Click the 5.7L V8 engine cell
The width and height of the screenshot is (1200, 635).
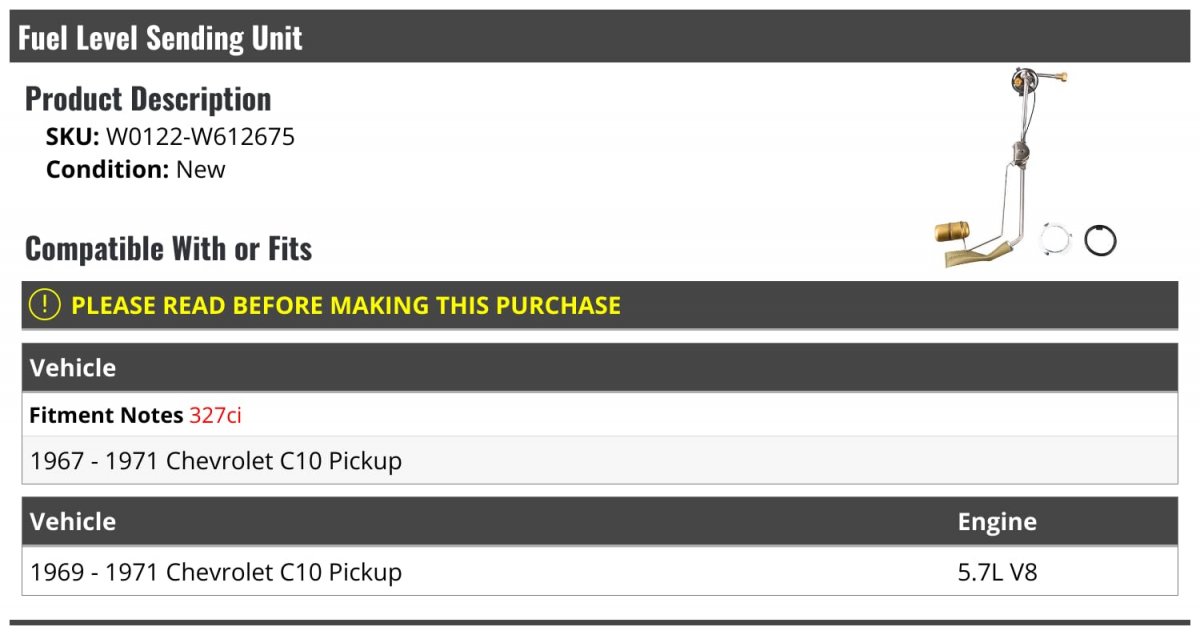click(x=999, y=572)
